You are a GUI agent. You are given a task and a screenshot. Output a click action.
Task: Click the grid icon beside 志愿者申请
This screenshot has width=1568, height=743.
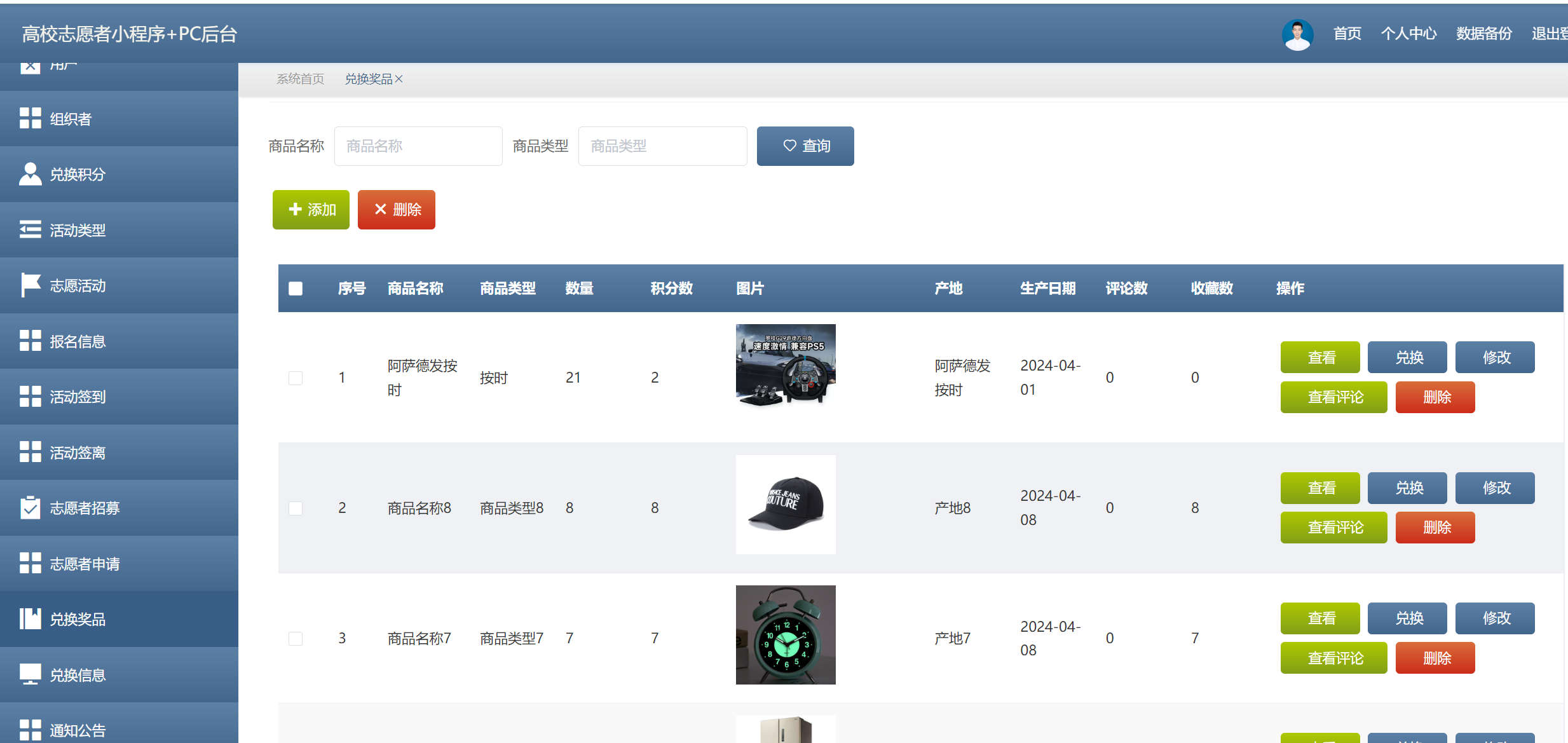[x=30, y=563]
